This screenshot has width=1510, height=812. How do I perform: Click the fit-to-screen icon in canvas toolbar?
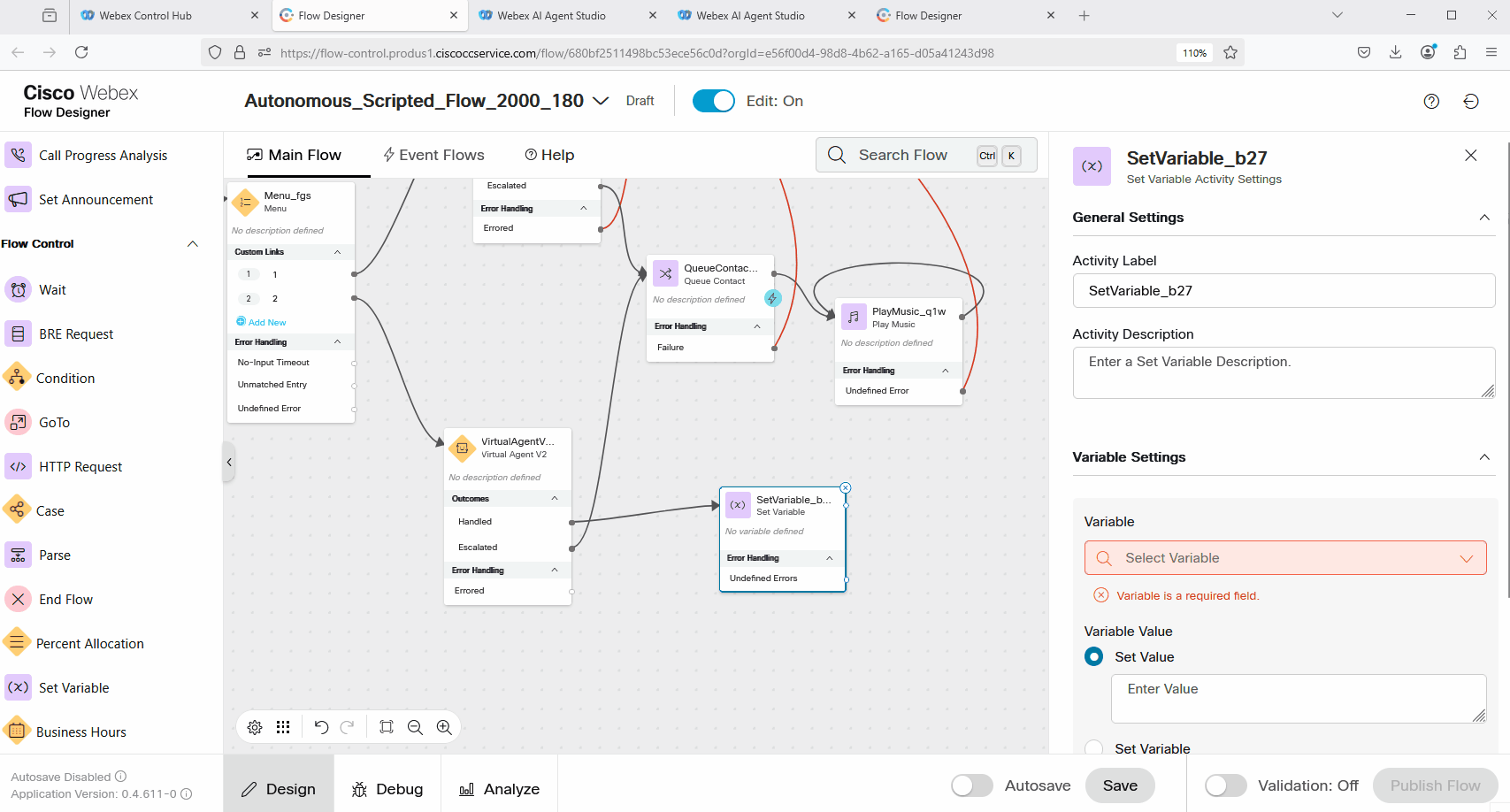pos(387,727)
